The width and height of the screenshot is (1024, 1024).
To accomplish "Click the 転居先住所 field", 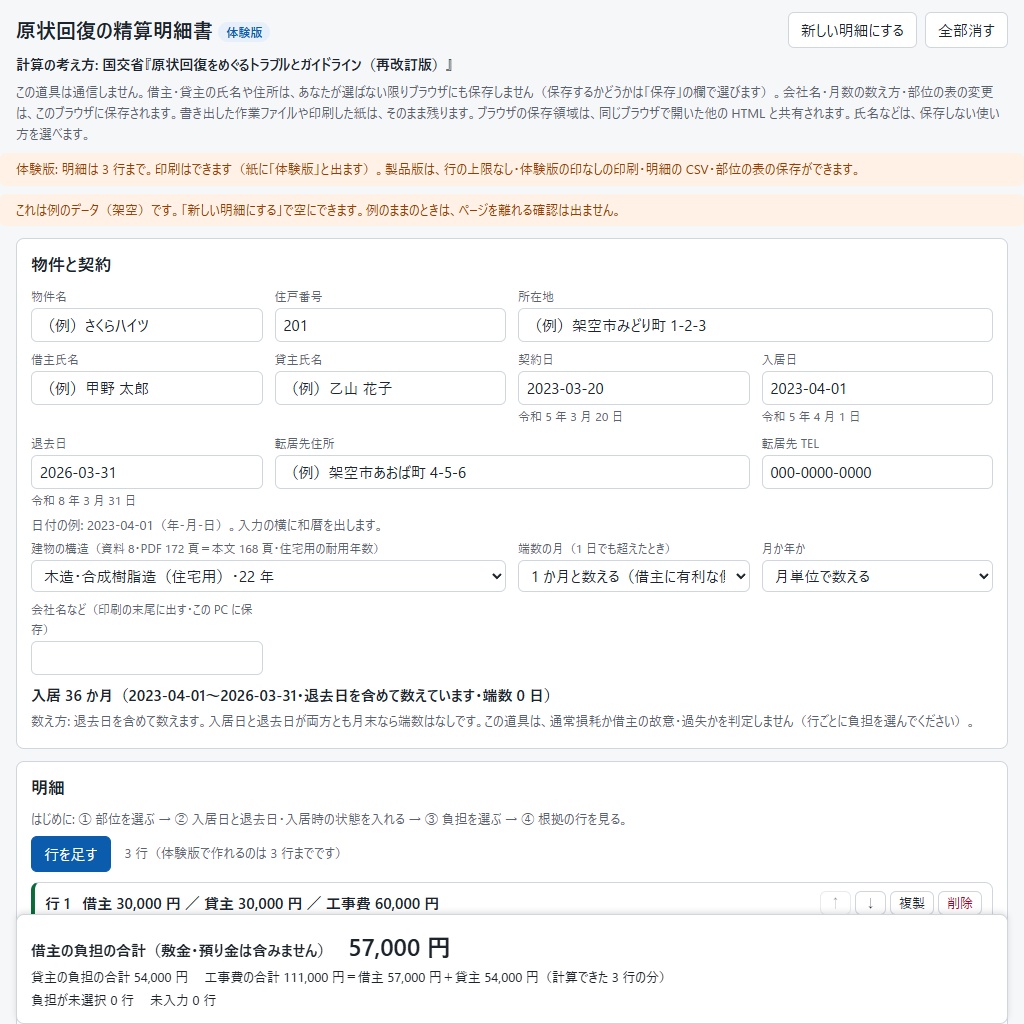I will tap(512, 472).
